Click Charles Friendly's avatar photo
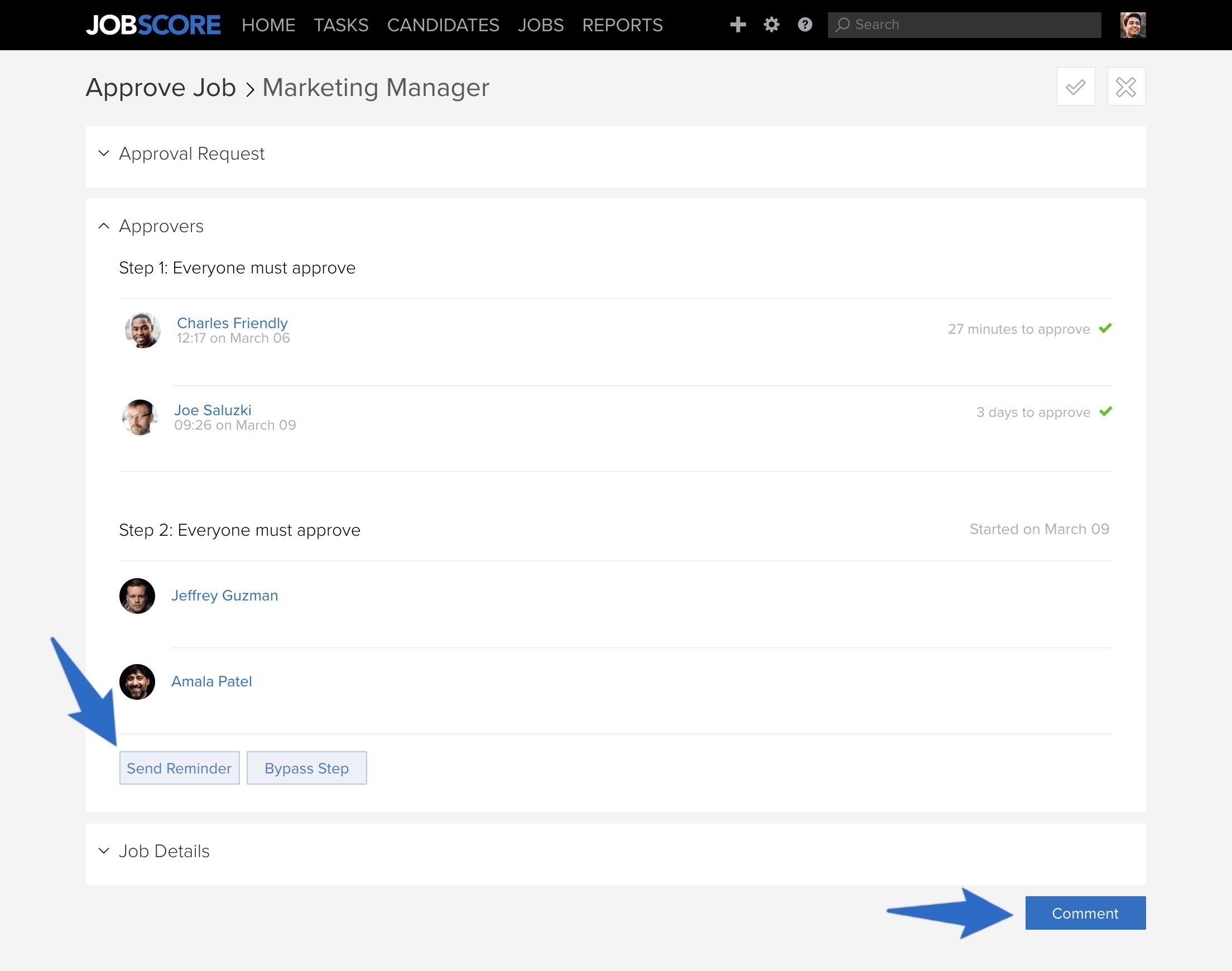The width and height of the screenshot is (1232, 971). coord(143,330)
